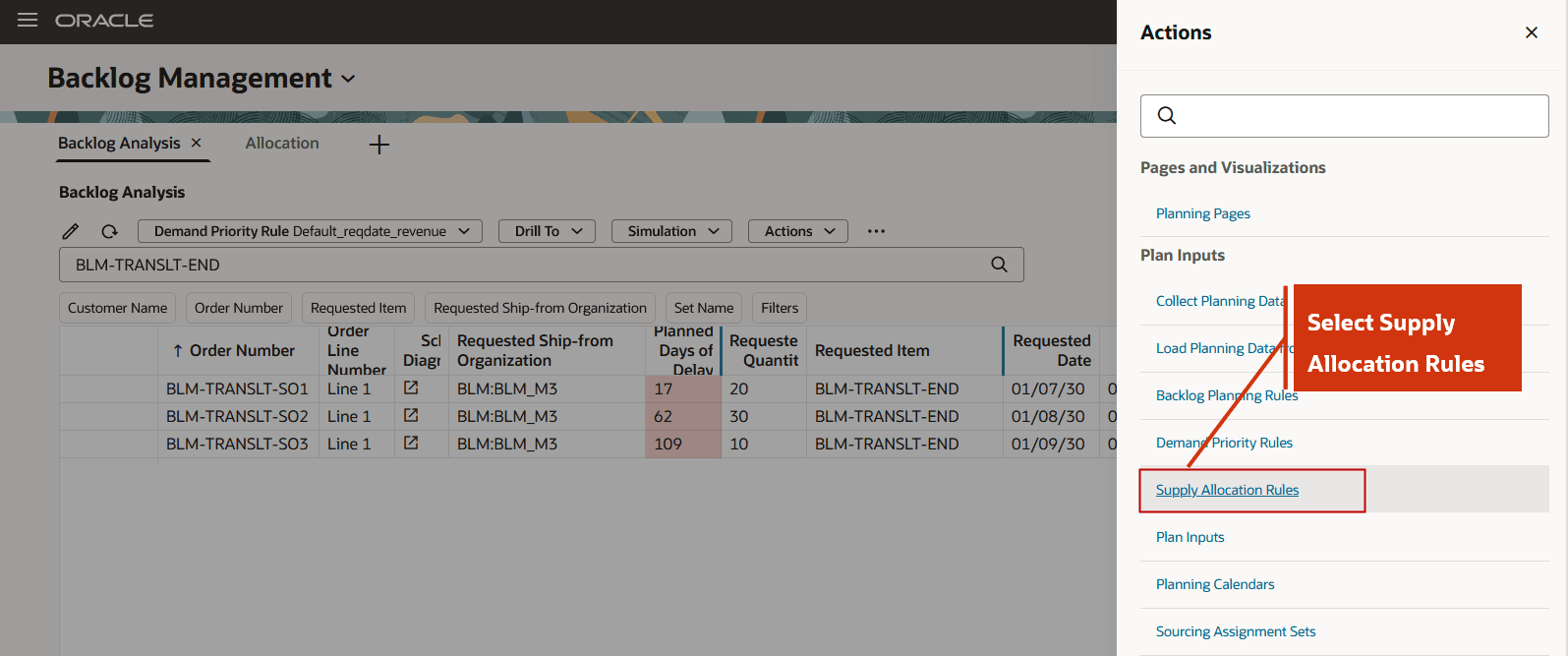Open schedule diagram icon for BLM-TRANSLT-SO1
The image size is (1568, 656).
(x=411, y=388)
